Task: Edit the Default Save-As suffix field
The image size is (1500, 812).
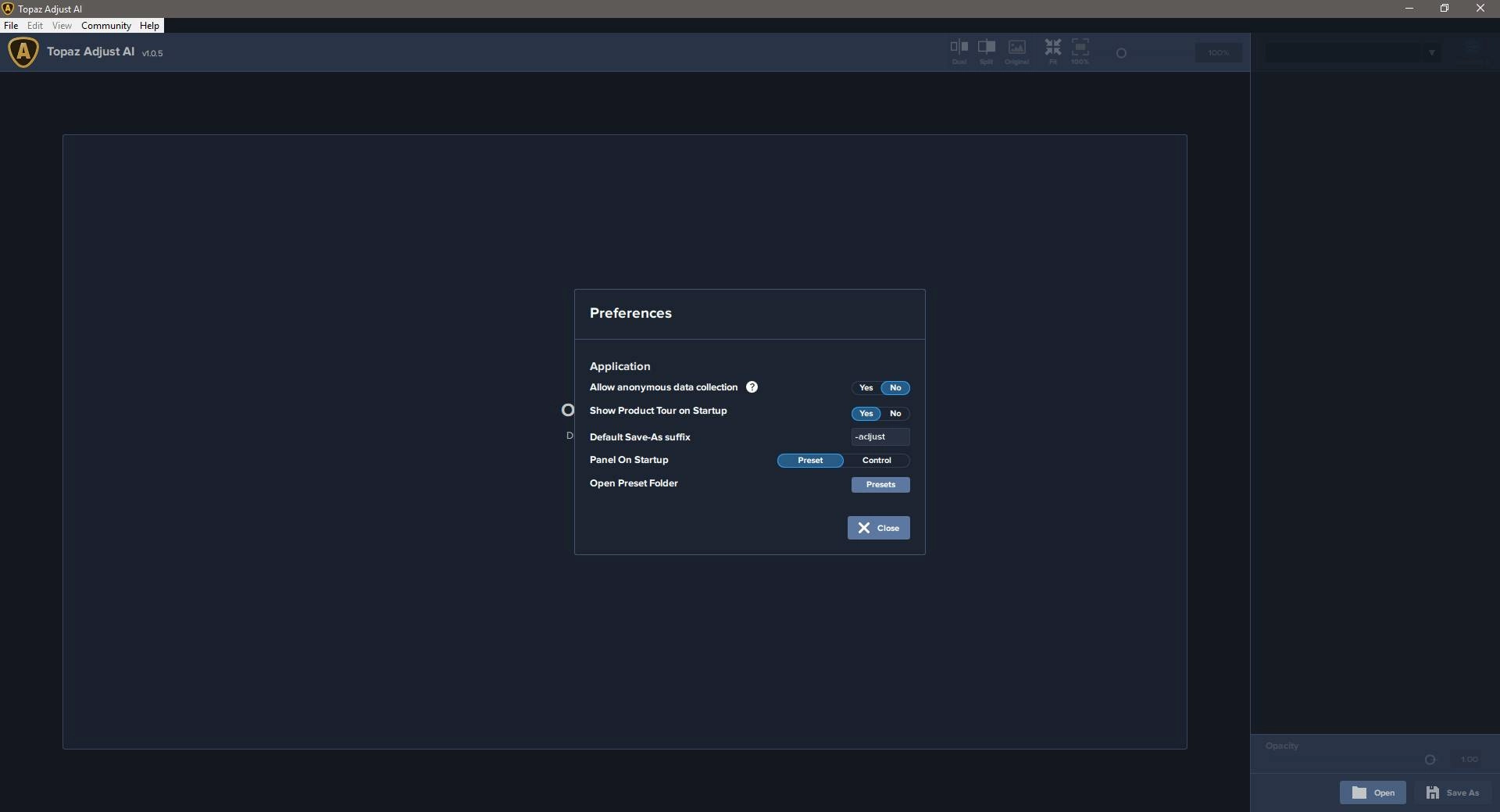Action: (x=880, y=437)
